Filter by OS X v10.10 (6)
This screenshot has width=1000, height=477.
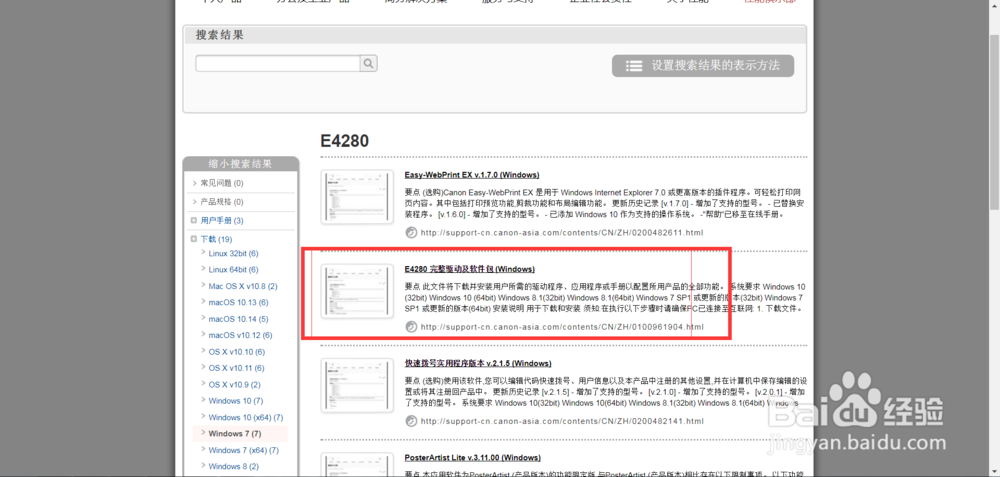(237, 352)
